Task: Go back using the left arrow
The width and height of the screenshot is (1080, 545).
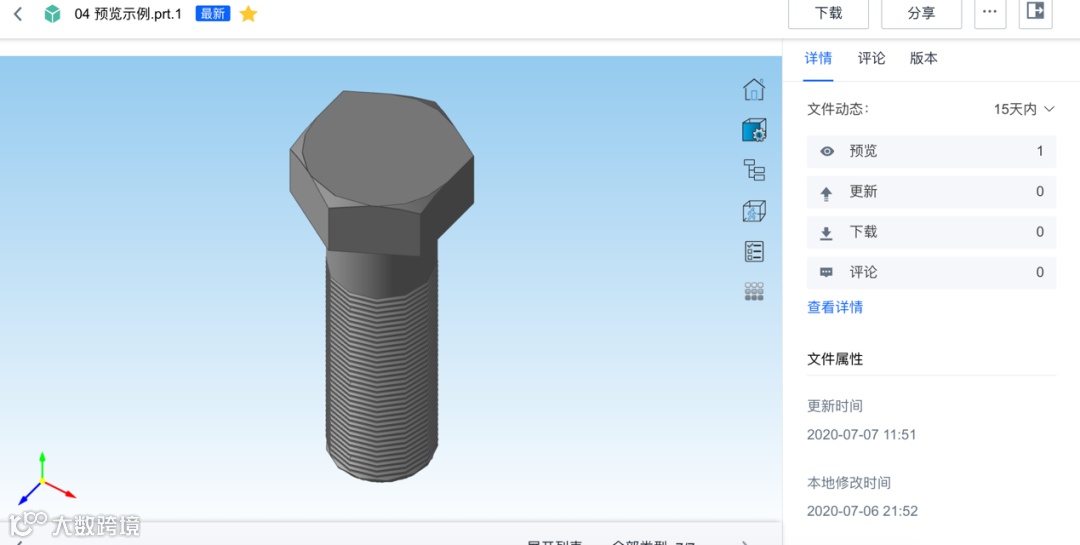Action: click(18, 14)
